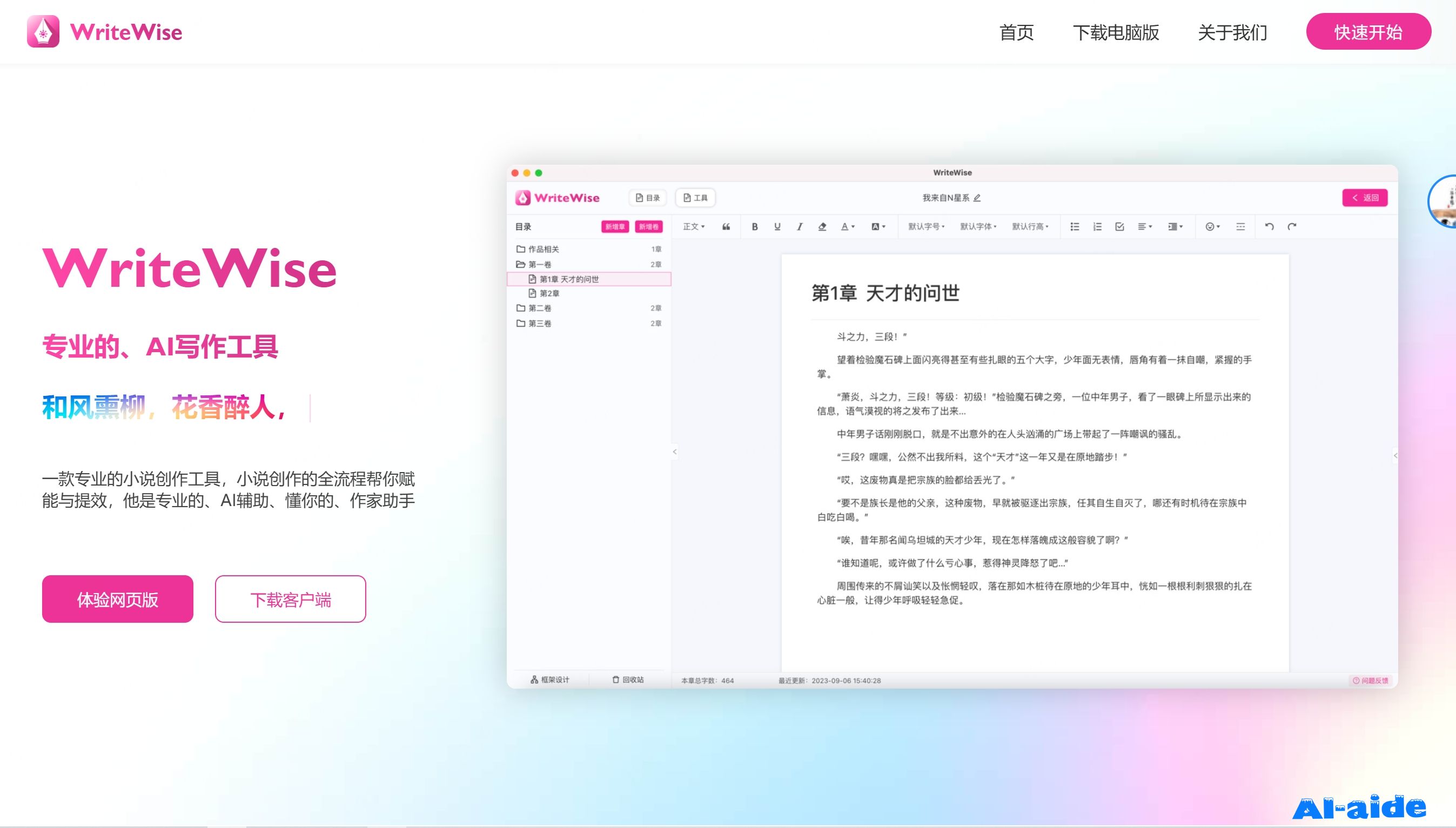Click the chapter title 第1章 天才的问世
The width and height of the screenshot is (1456, 828).
885,293
